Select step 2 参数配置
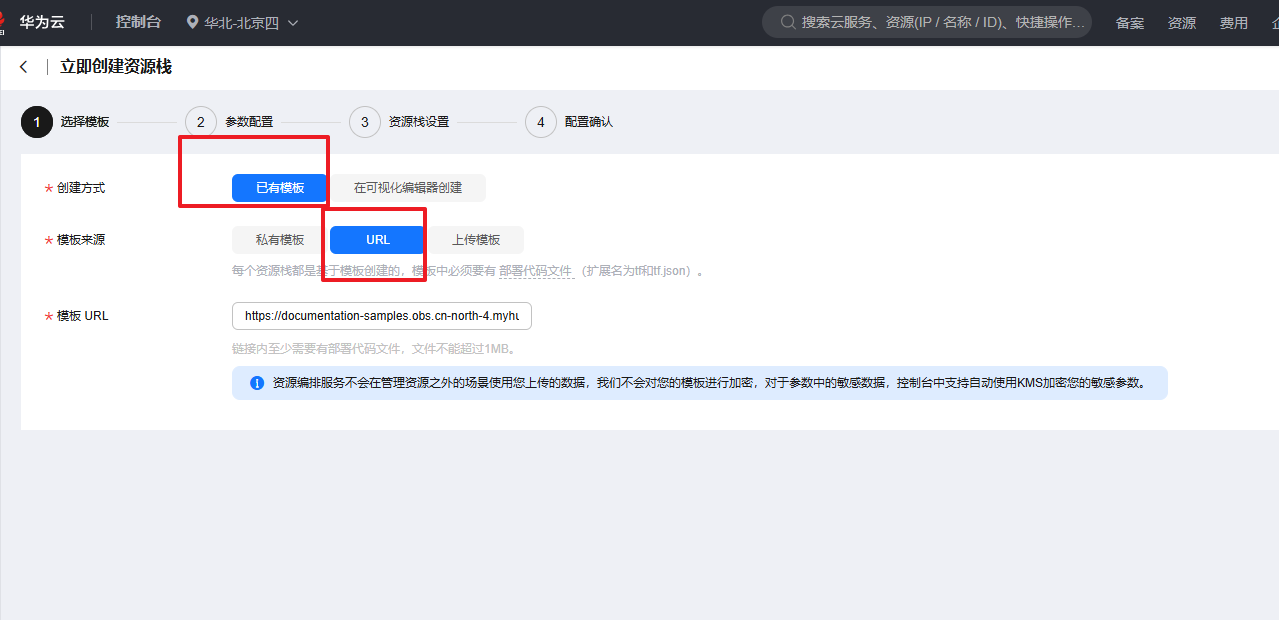Image resolution: width=1279 pixels, height=620 pixels. (x=229, y=122)
